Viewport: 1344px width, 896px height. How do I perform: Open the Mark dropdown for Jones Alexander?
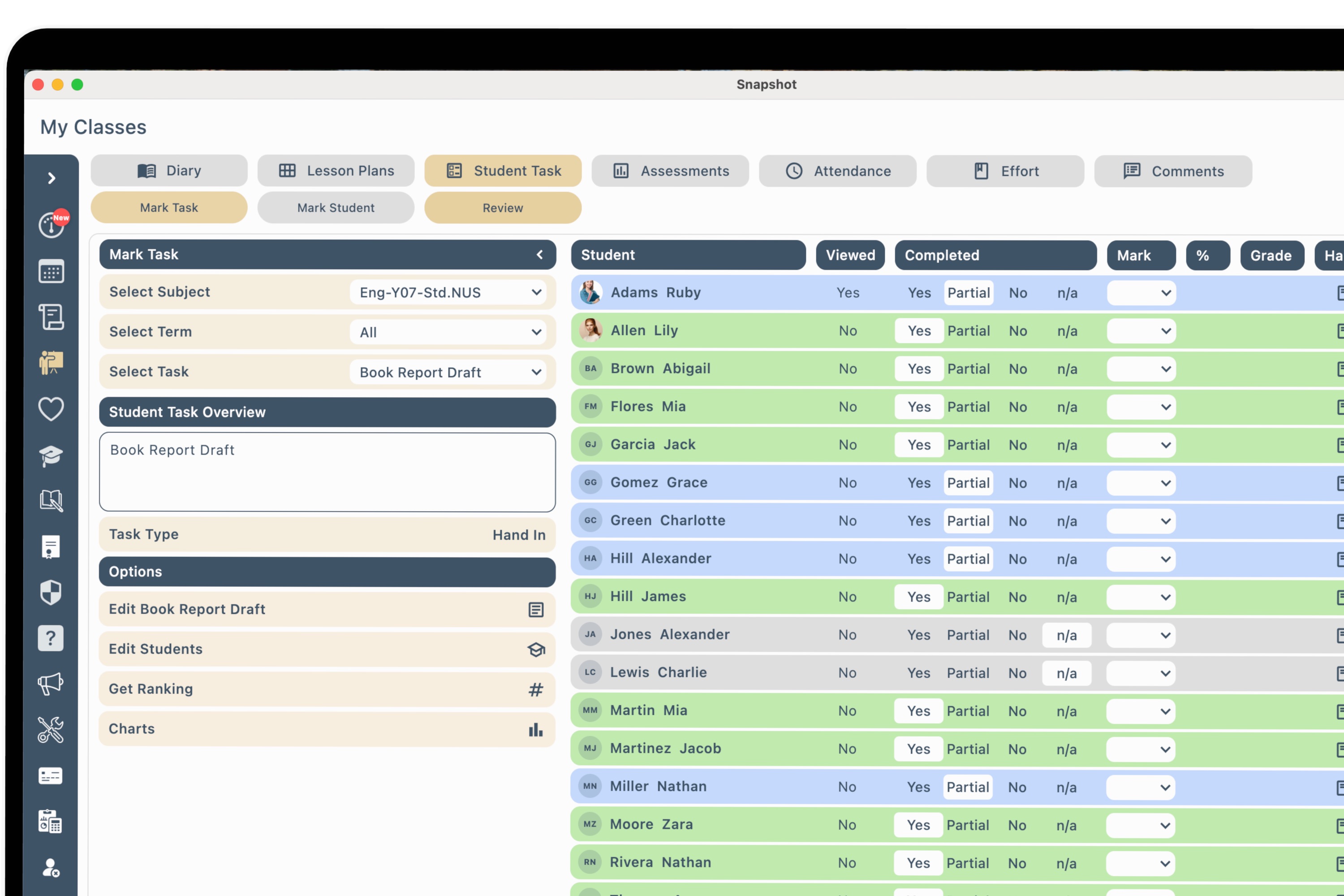[x=1141, y=635]
